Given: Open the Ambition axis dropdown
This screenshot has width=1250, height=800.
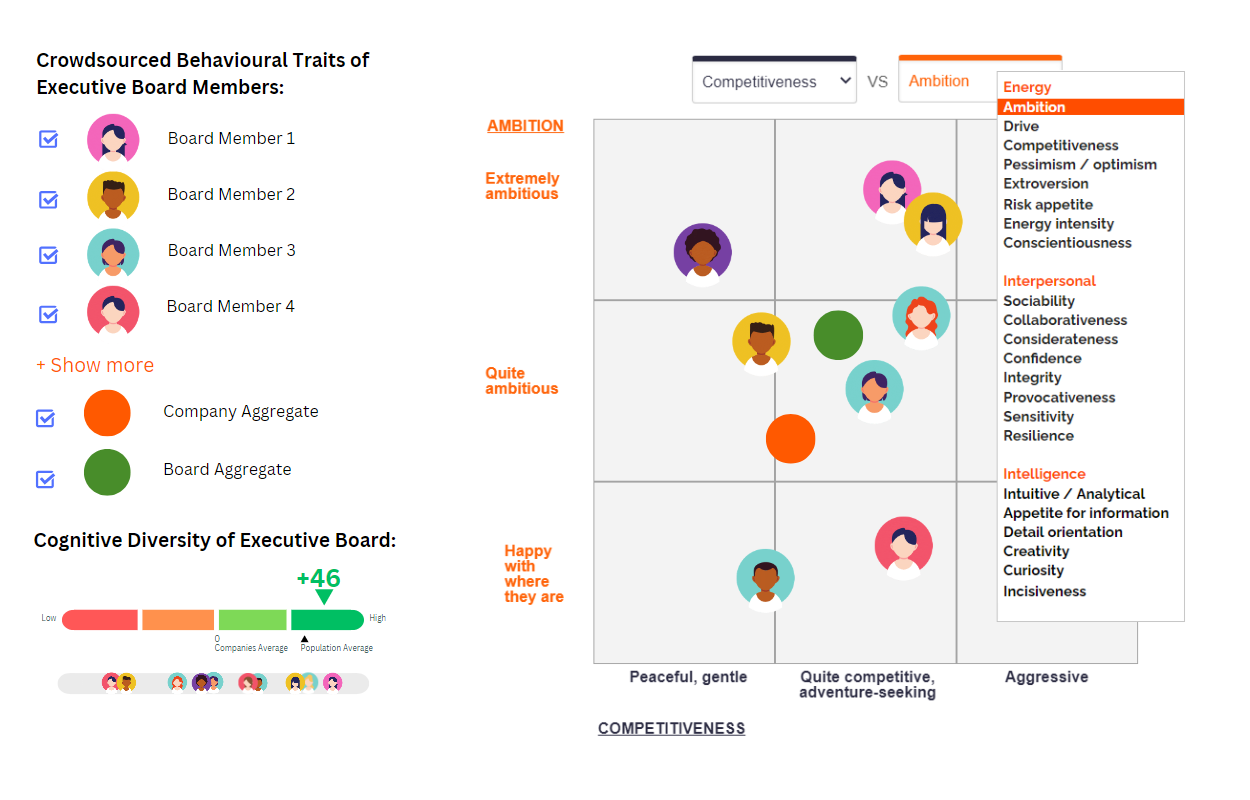Looking at the screenshot, I should tap(946, 81).
